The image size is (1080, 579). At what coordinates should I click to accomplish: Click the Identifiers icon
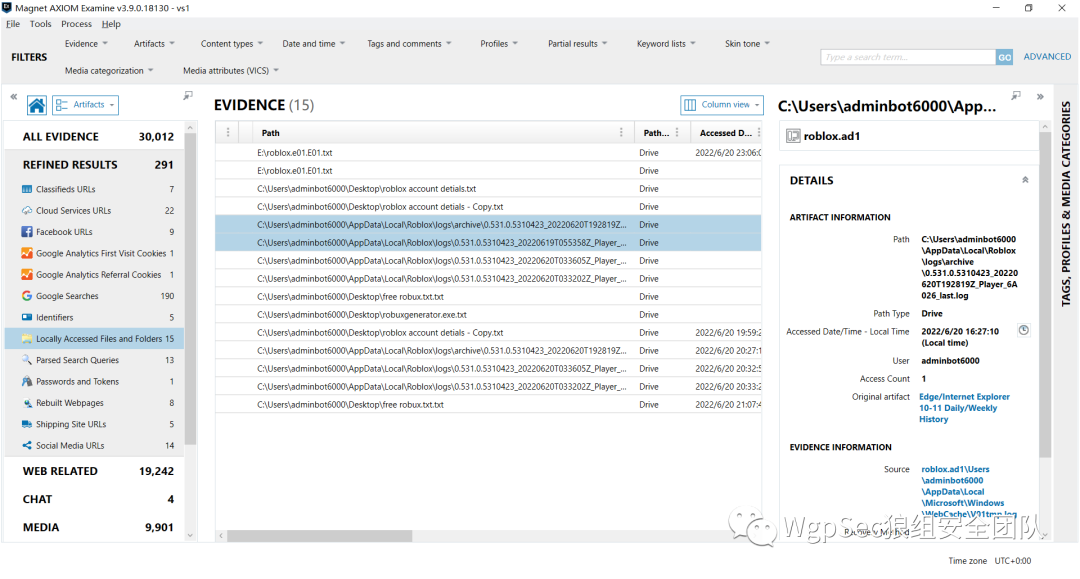pyautogui.click(x=27, y=317)
